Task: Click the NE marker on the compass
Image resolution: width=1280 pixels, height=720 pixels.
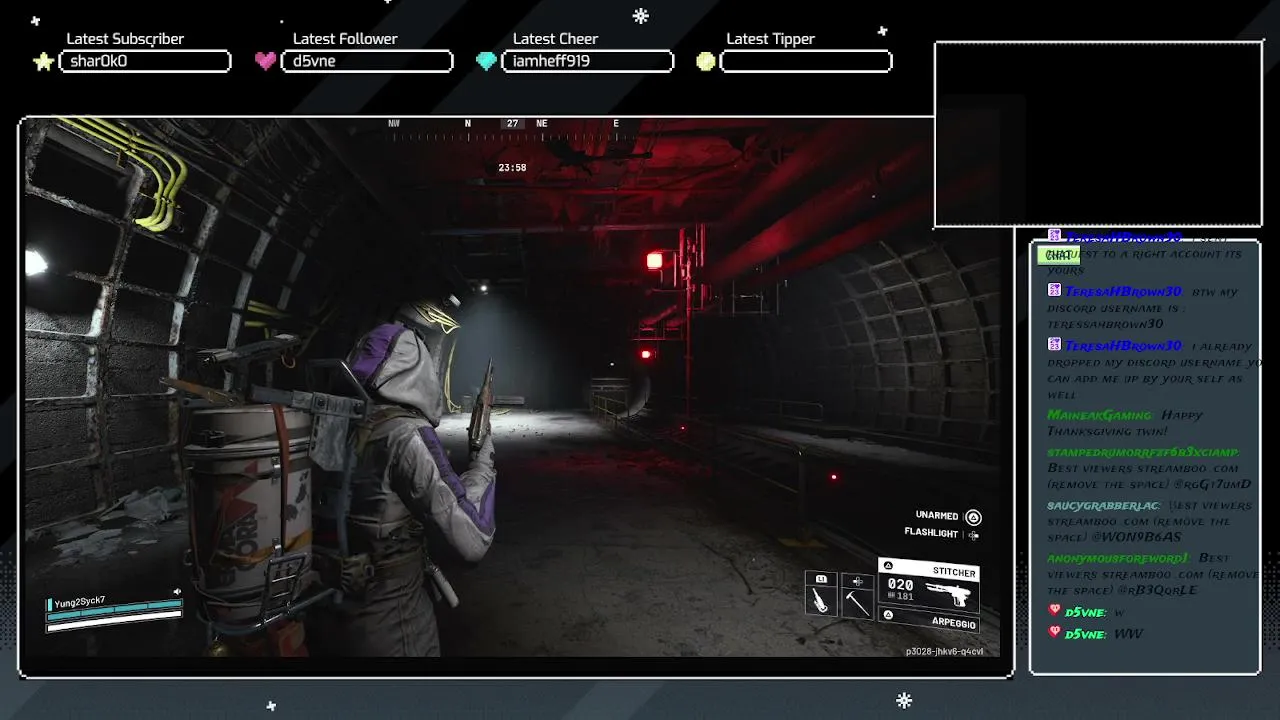Action: pos(541,124)
